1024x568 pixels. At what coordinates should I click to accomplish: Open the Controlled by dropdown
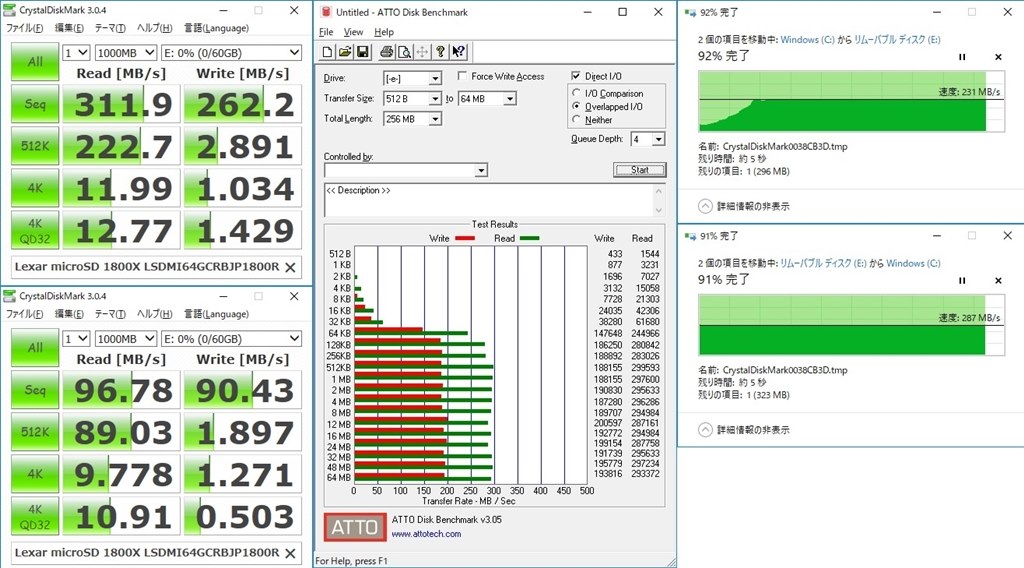click(481, 170)
